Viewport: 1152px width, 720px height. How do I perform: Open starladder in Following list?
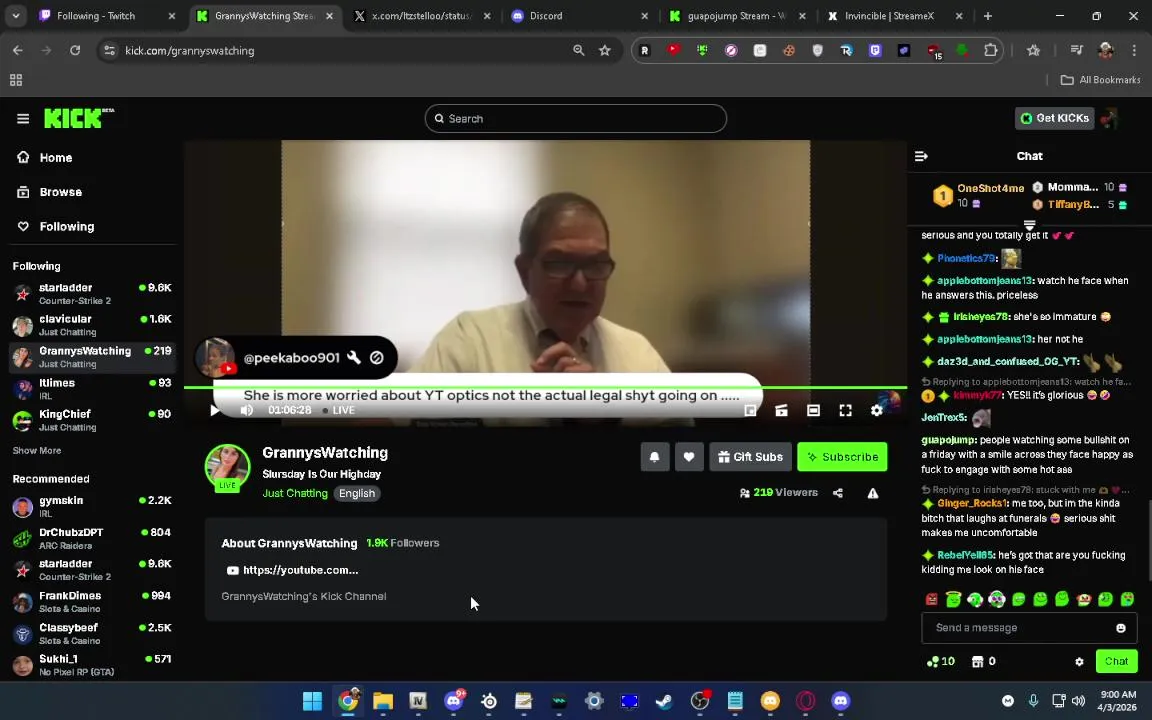pyautogui.click(x=93, y=293)
